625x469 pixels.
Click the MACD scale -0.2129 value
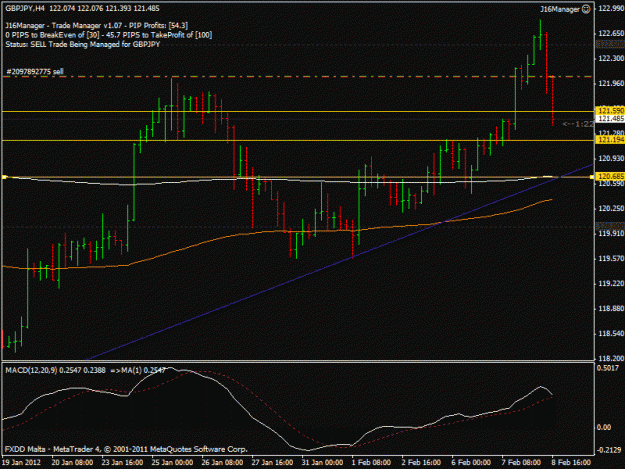tap(609, 450)
